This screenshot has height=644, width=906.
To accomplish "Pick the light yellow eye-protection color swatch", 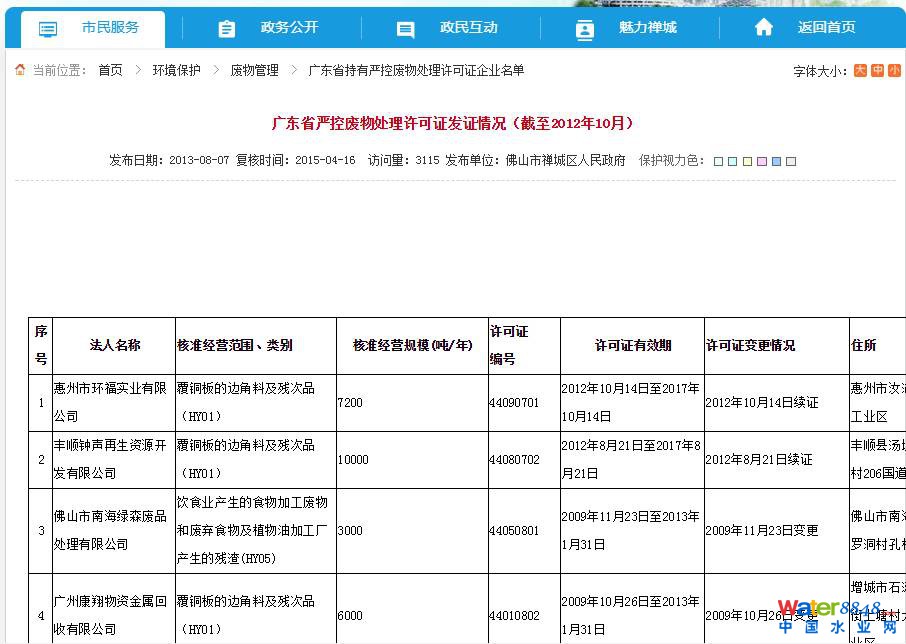I will click(x=748, y=161).
